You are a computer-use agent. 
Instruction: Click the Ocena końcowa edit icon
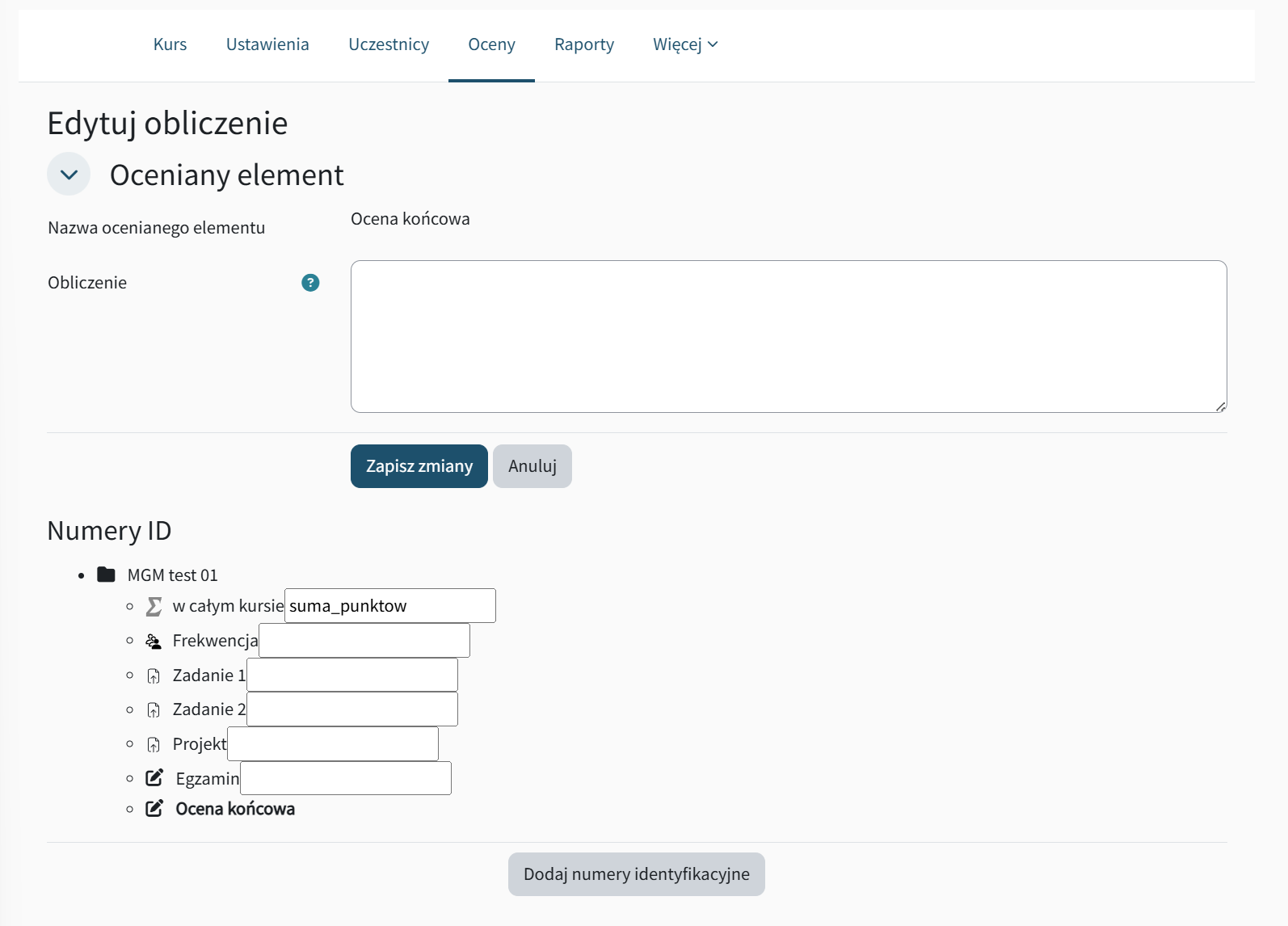(154, 809)
